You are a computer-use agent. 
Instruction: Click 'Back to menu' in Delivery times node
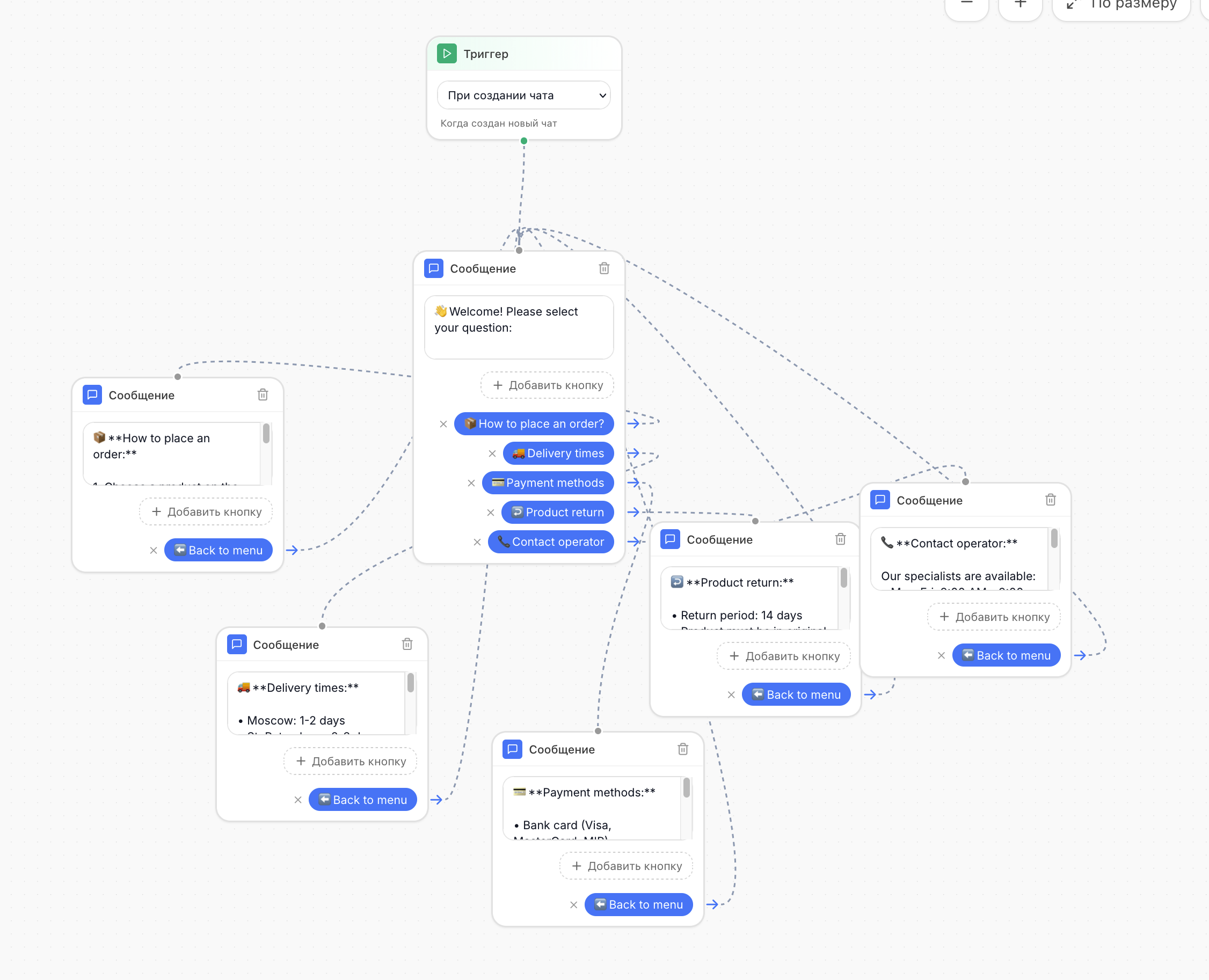[363, 799]
